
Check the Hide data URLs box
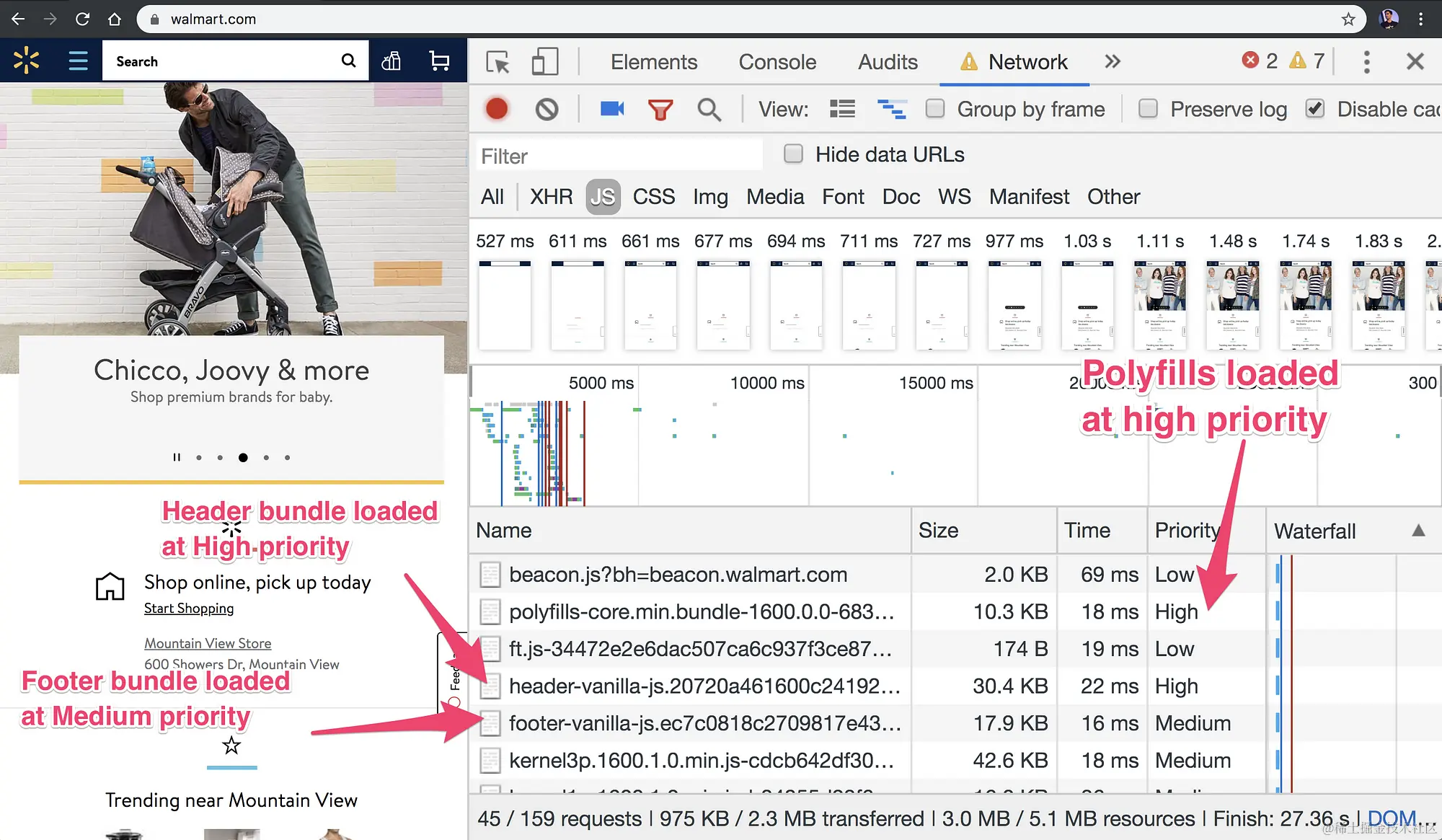point(793,154)
